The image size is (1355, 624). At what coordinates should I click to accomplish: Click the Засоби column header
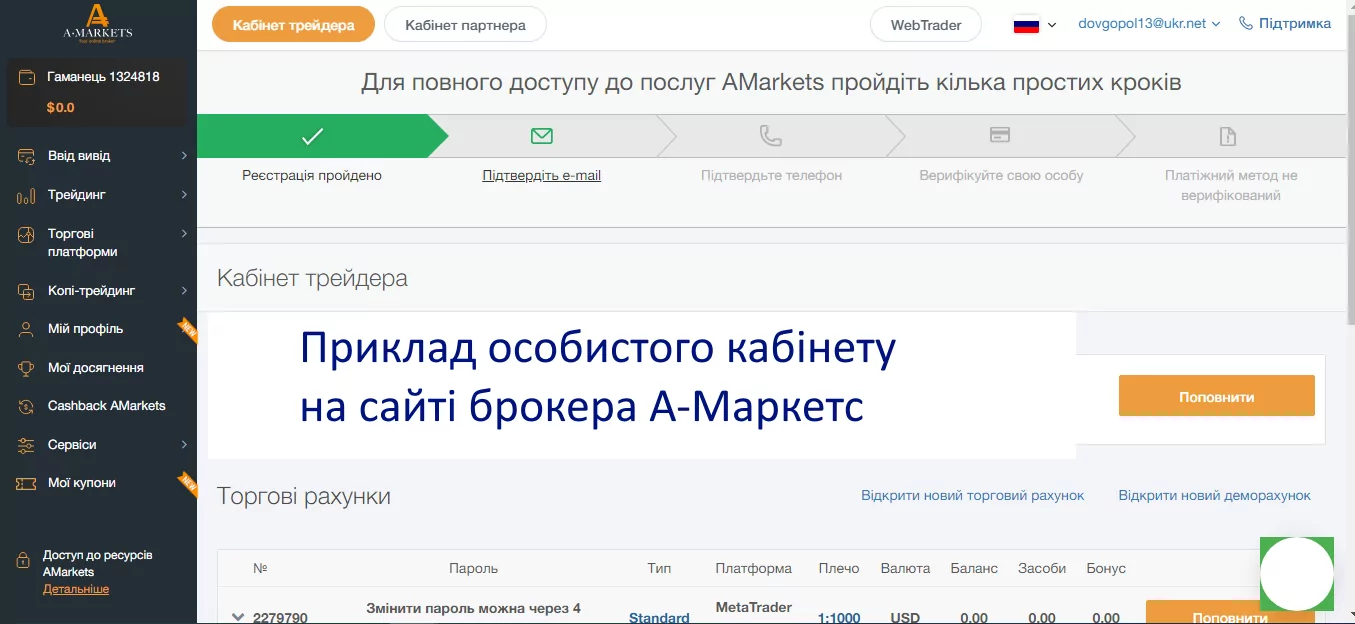[1042, 568]
